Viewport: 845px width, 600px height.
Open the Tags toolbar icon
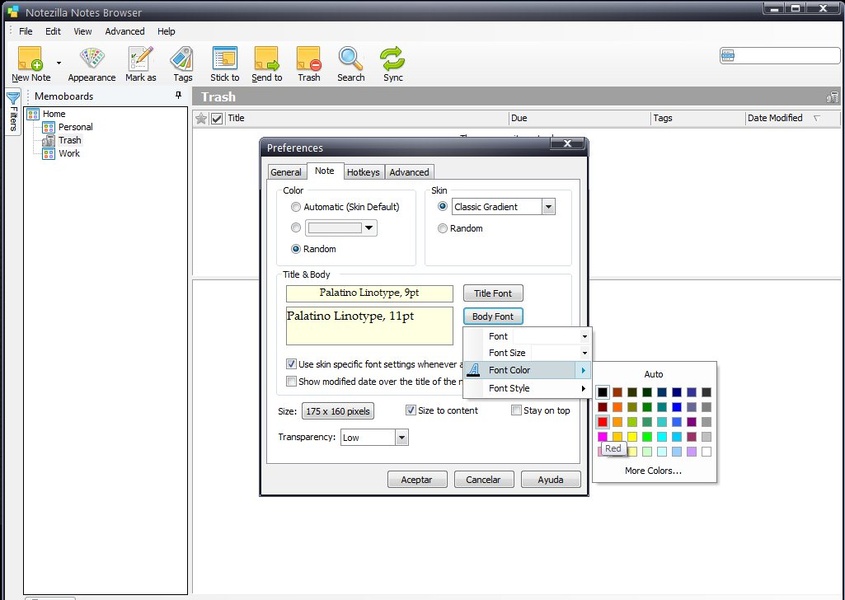coord(182,58)
